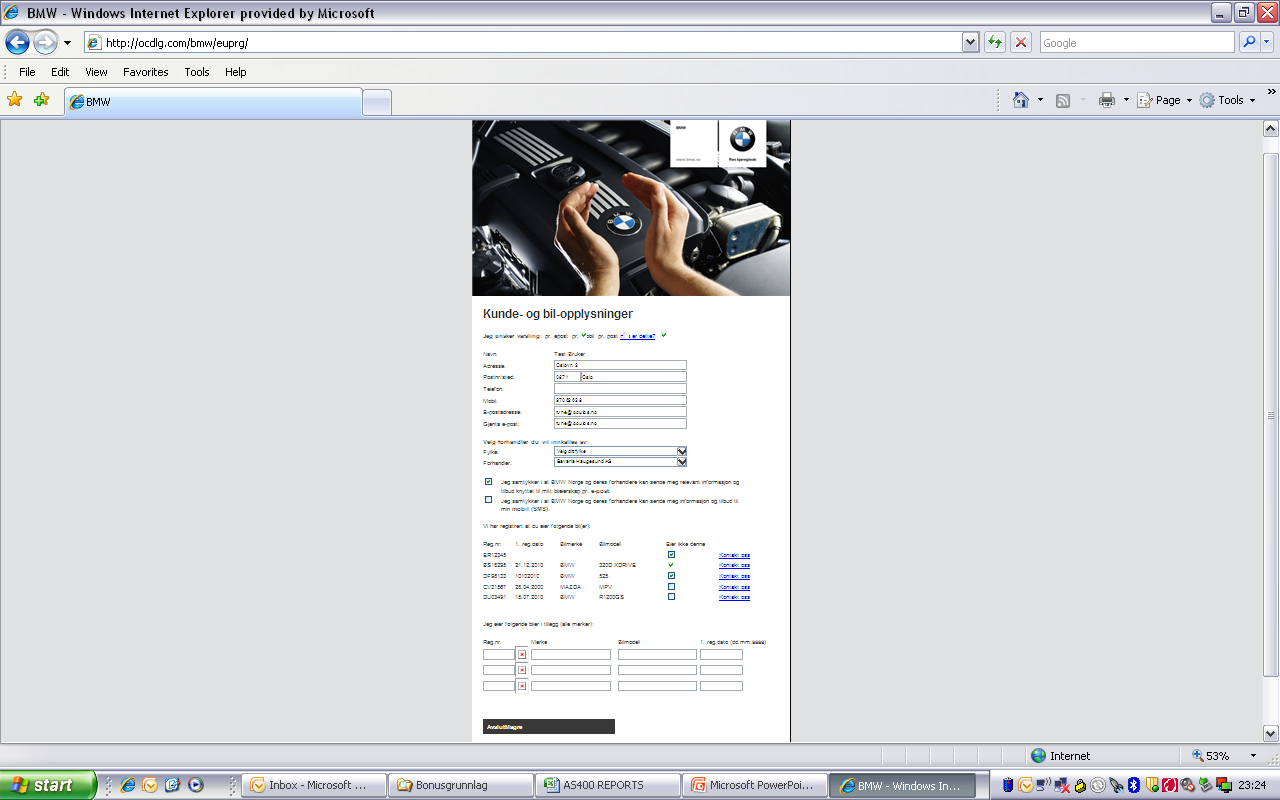Toggle 'Eier ikke denne' for MAZDA MPV
The width and height of the screenshot is (1280, 800).
pos(671,586)
